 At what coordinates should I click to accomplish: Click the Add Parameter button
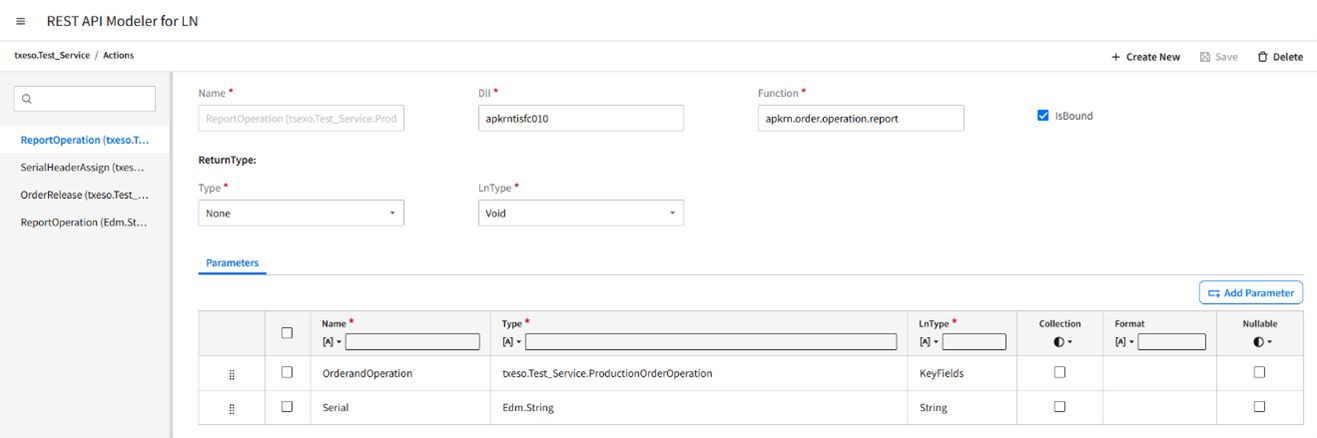(1251, 293)
